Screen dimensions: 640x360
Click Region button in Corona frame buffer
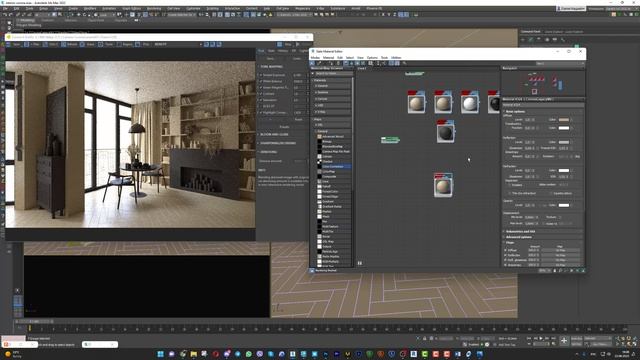124,44
